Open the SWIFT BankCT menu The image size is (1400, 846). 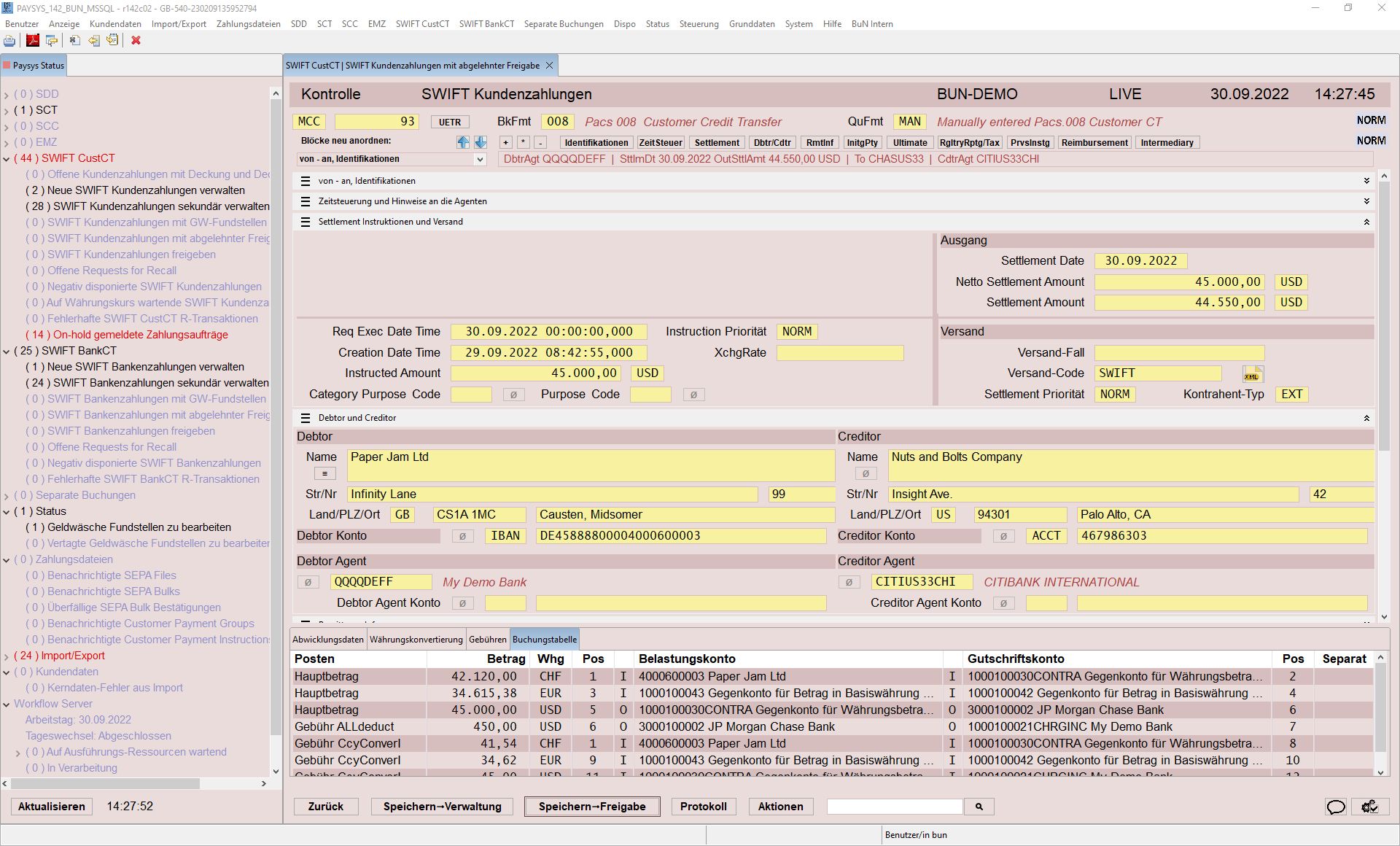click(x=486, y=23)
